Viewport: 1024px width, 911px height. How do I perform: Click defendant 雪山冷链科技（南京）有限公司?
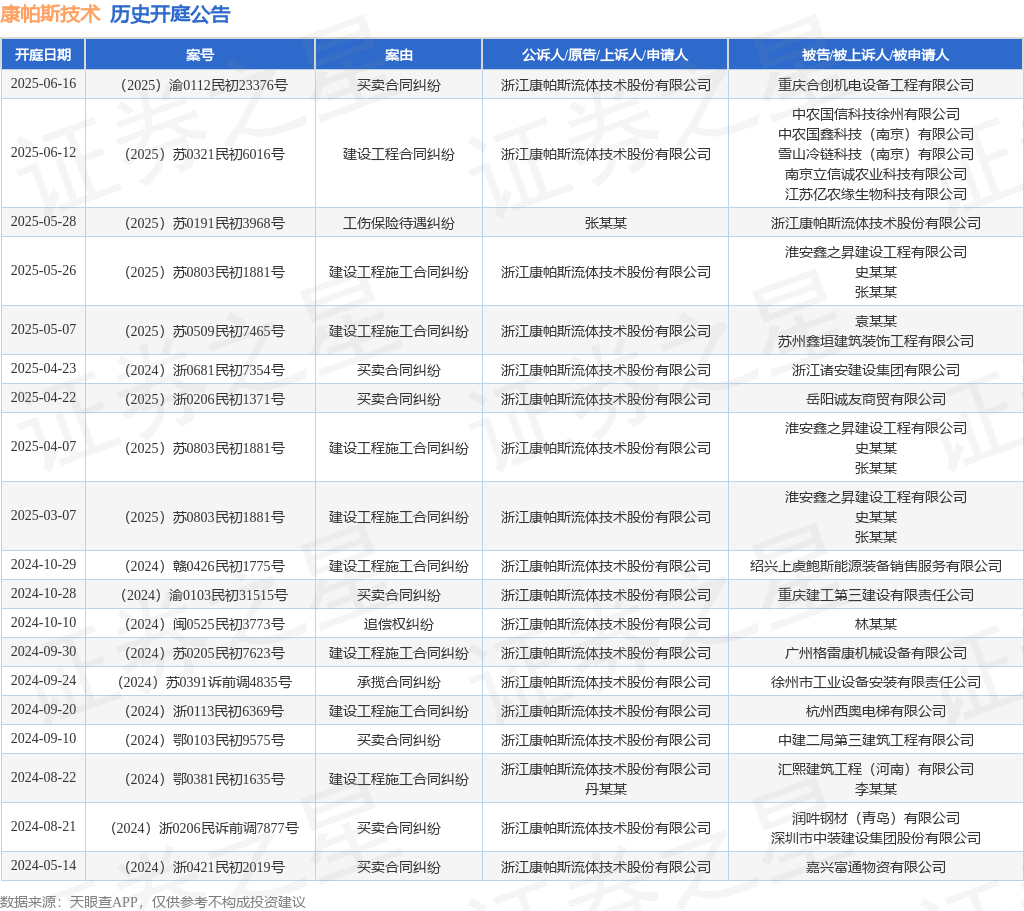(x=876, y=154)
